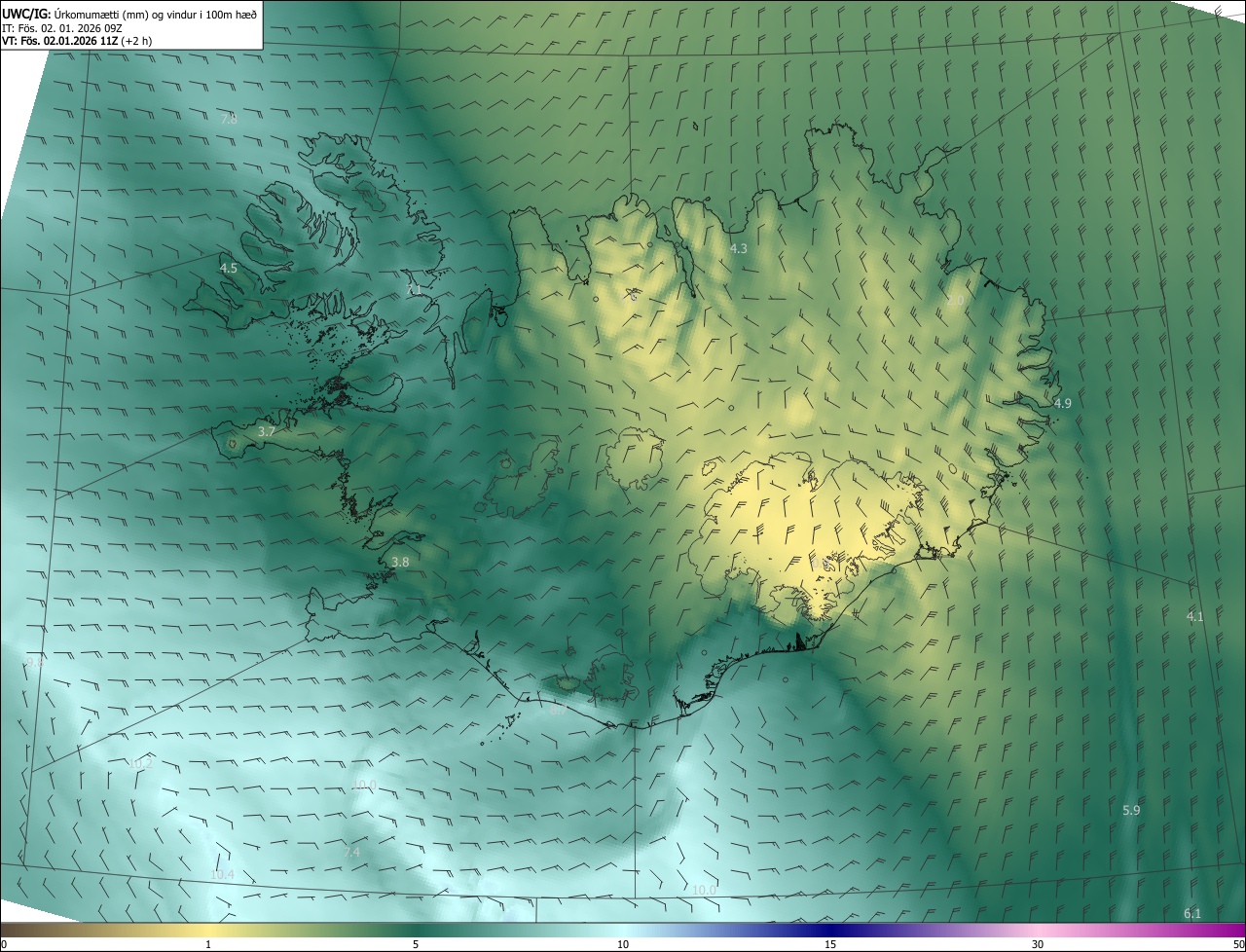1246x952 pixels.
Task: Click the 10.2 value on the map
Action: coord(140,763)
